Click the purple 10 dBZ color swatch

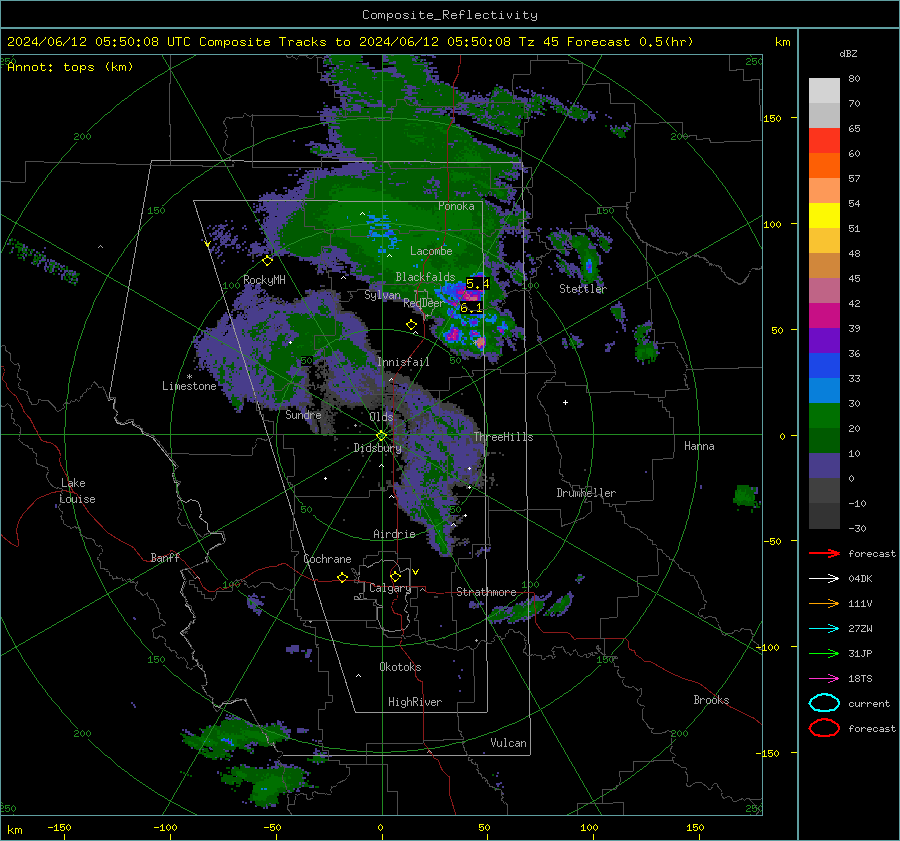tap(824, 465)
